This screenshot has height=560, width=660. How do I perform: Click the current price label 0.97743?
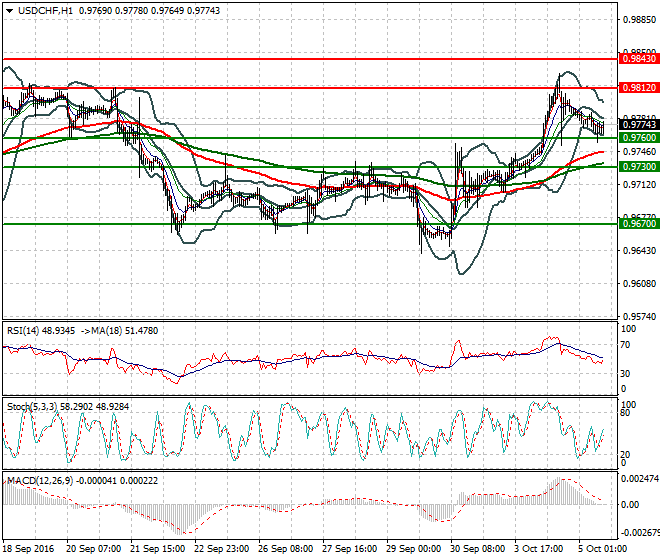pos(639,125)
